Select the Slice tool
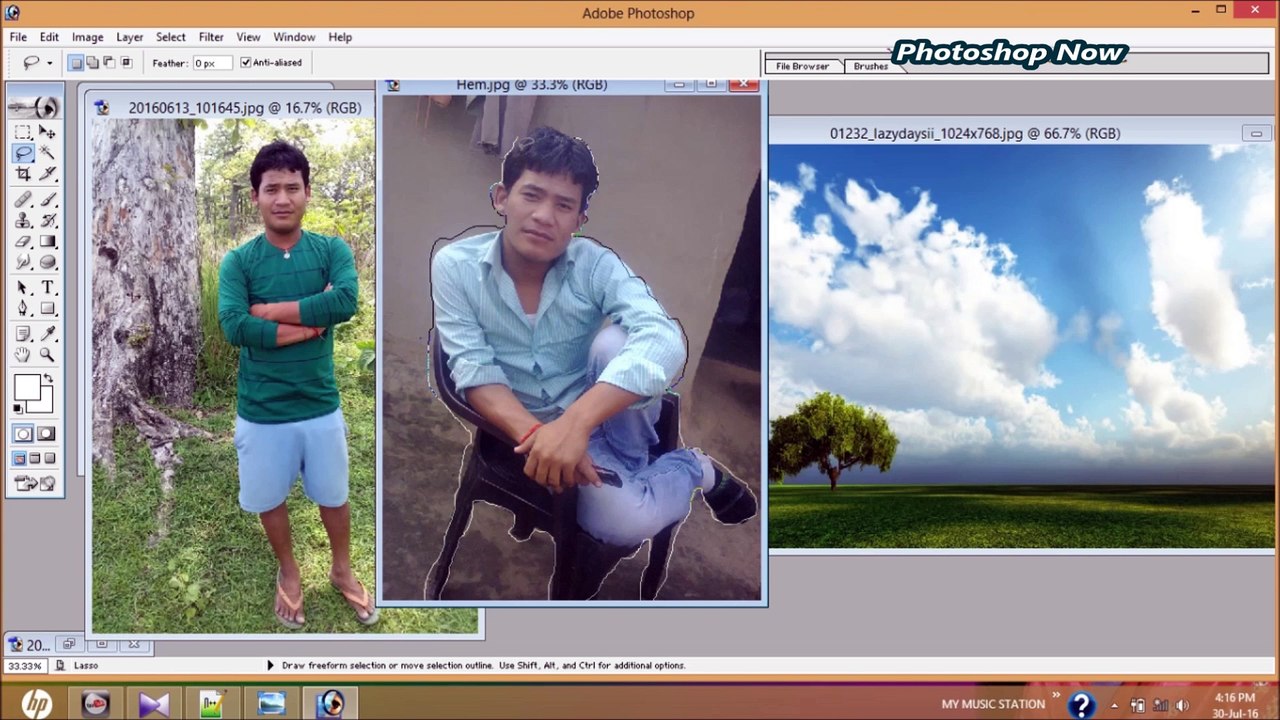This screenshot has width=1280, height=720. point(47,174)
